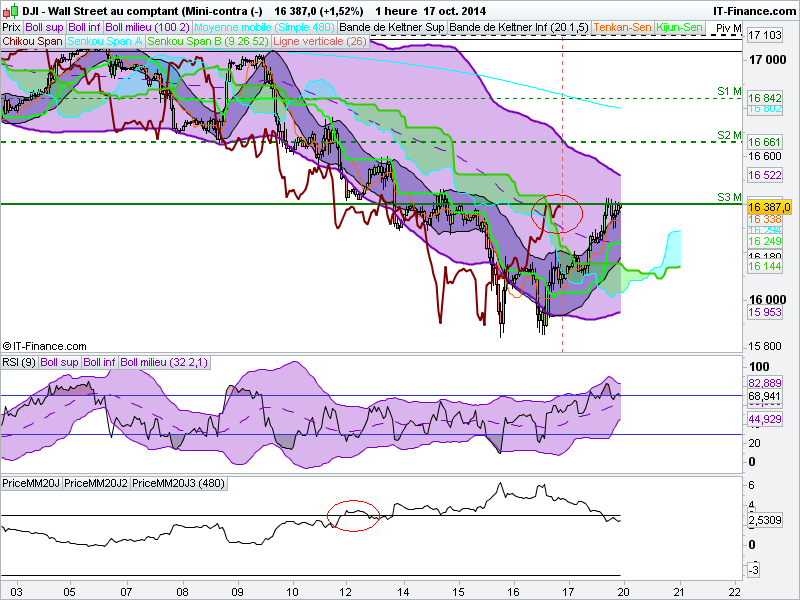Click the Bande de Keltner Sup label
Viewport: 800px width, 600px height.
click(392, 28)
